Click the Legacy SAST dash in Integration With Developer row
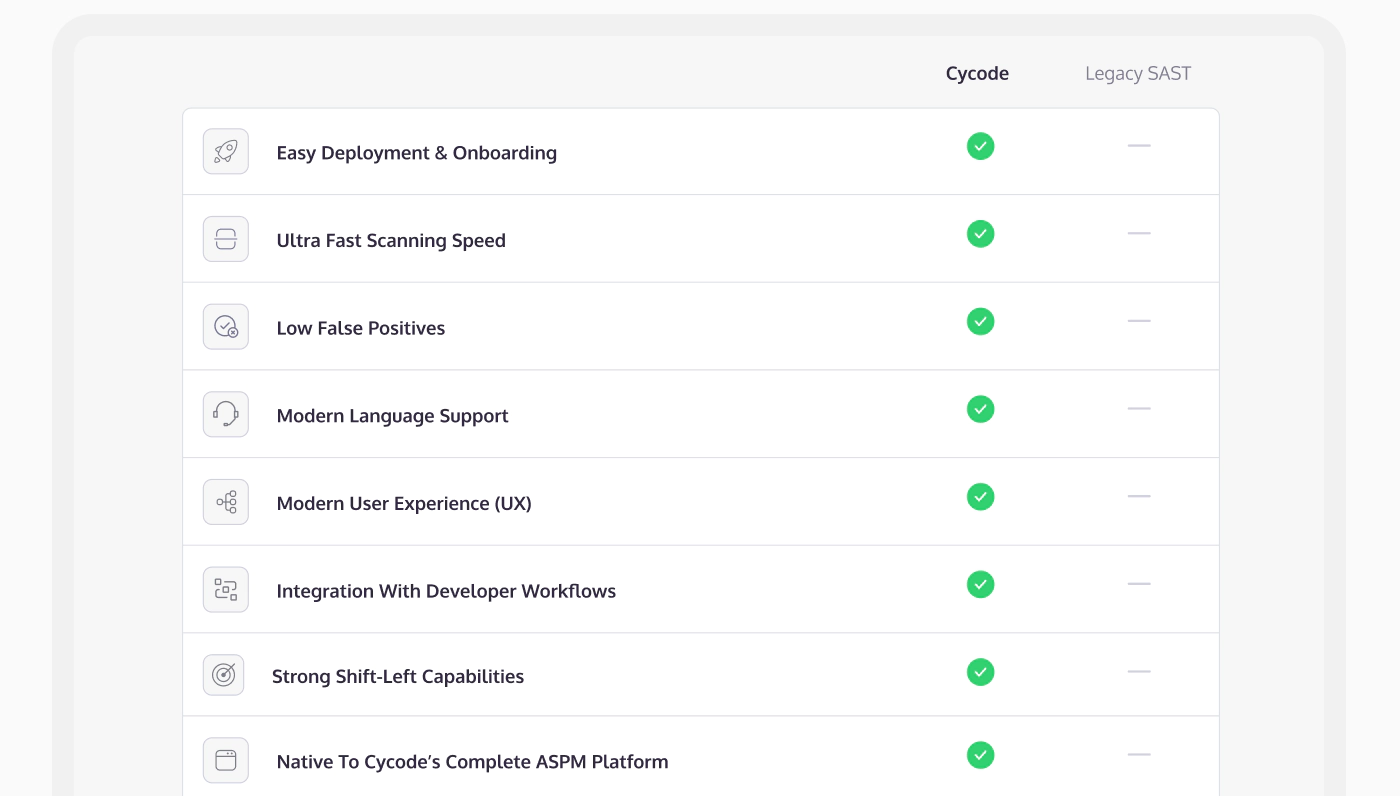The height and width of the screenshot is (796, 1400). pos(1139,584)
